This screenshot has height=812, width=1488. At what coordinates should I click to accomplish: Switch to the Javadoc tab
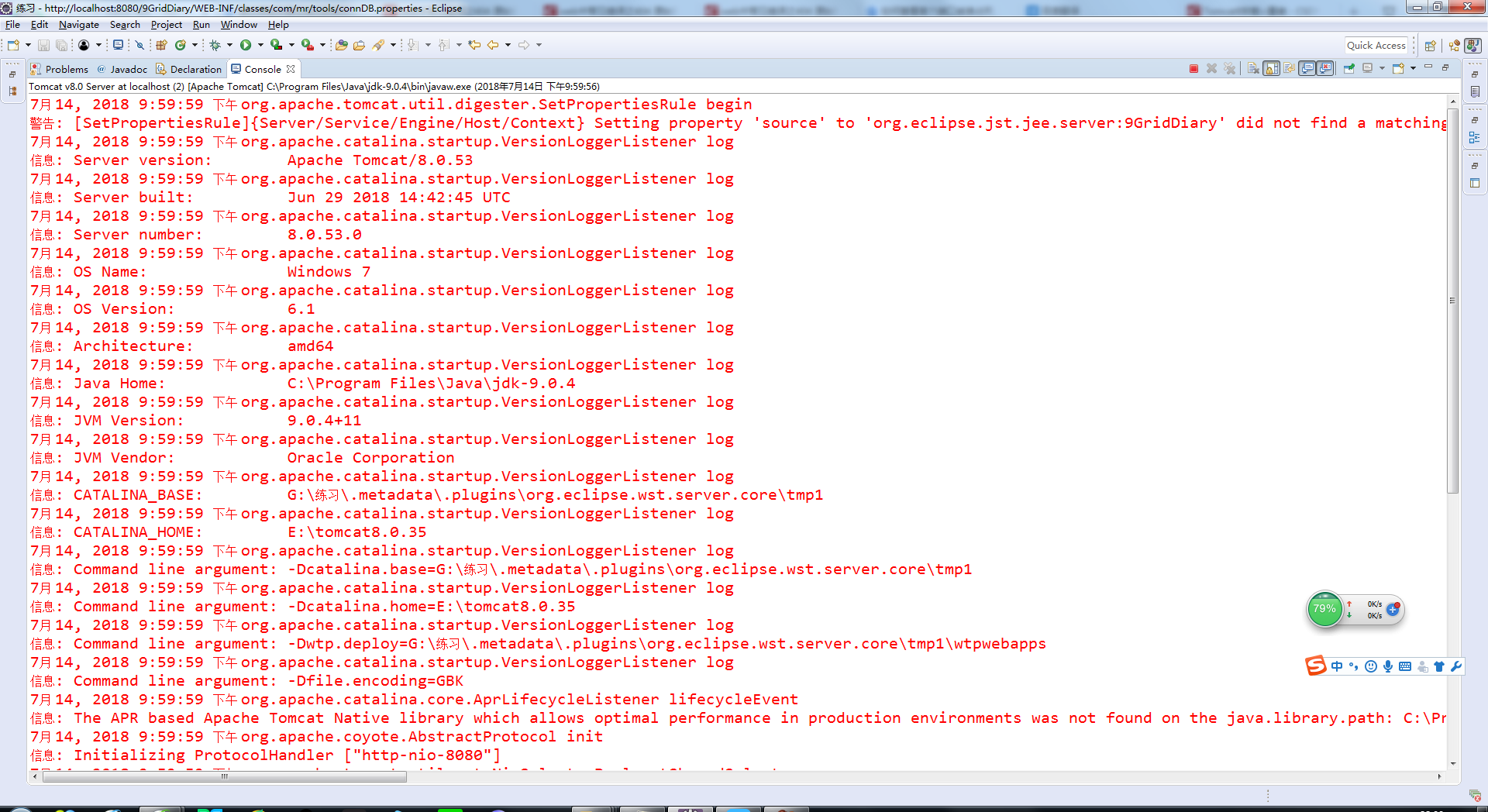click(x=122, y=69)
